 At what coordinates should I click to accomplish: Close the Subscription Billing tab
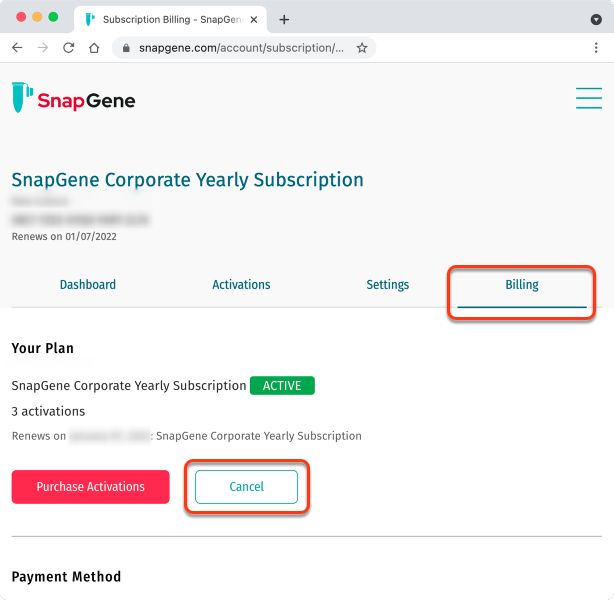254,20
